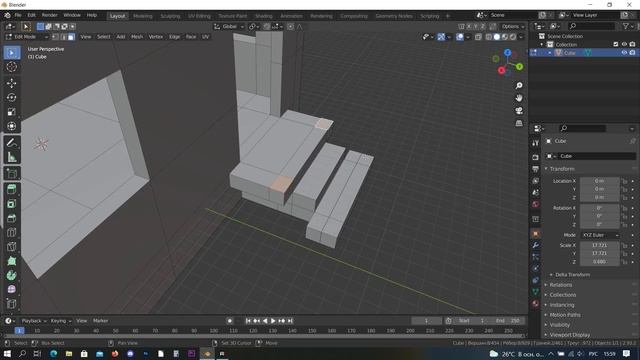Viewport: 640px width, 360px height.
Task: Play the animation forward
Action: coord(273,321)
